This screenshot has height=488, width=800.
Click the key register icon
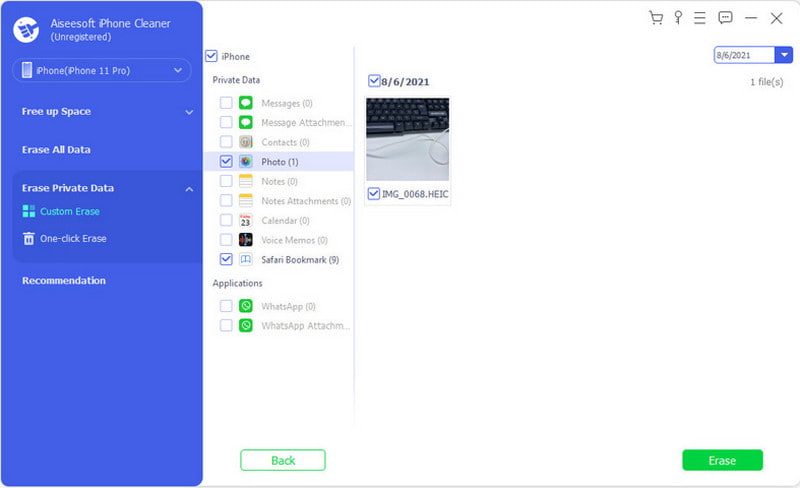[x=679, y=18]
